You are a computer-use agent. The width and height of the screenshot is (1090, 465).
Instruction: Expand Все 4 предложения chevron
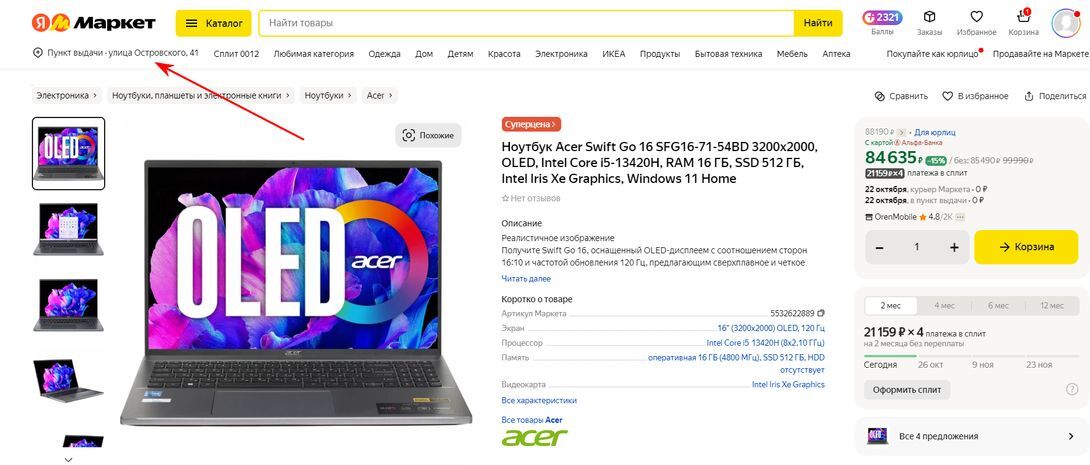(1071, 437)
